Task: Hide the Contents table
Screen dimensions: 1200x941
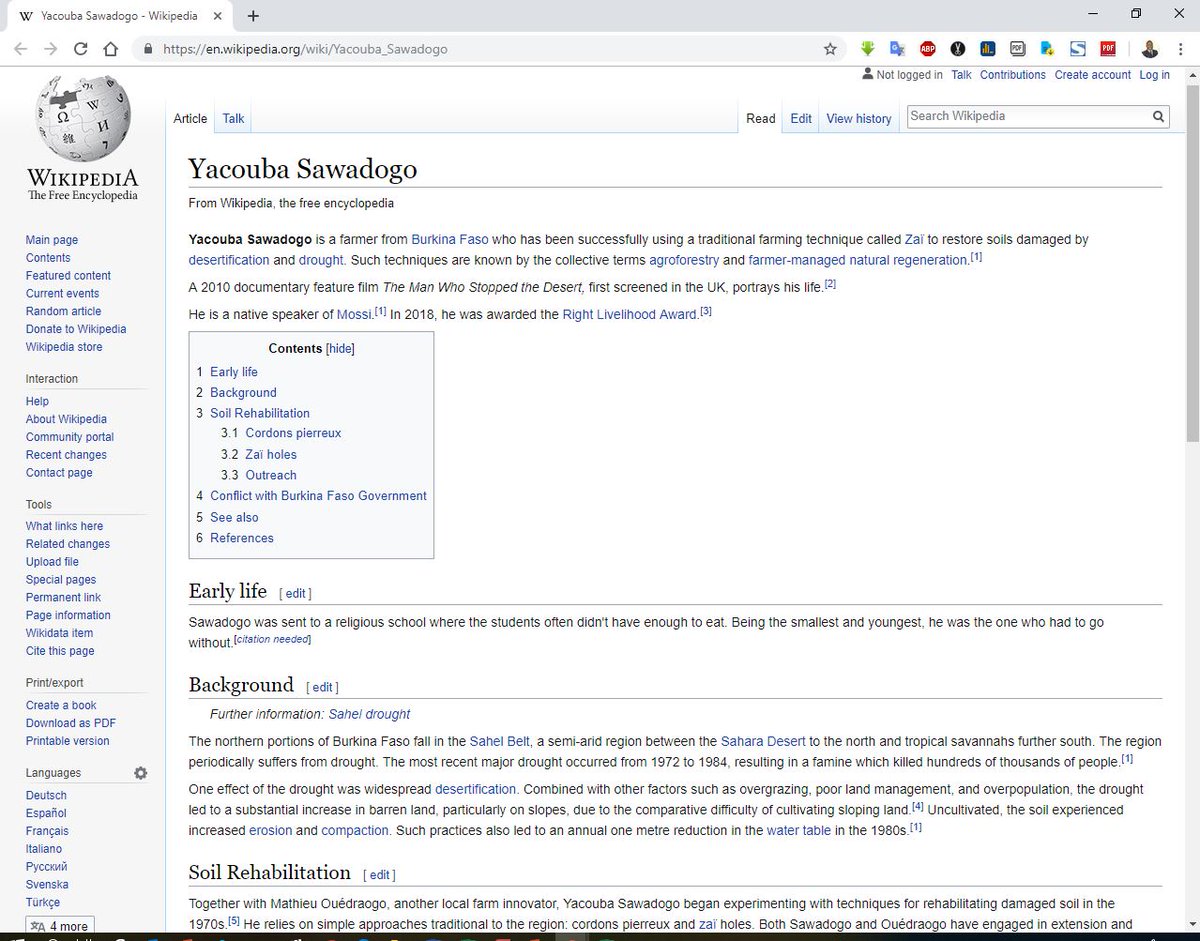Action: click(x=340, y=349)
